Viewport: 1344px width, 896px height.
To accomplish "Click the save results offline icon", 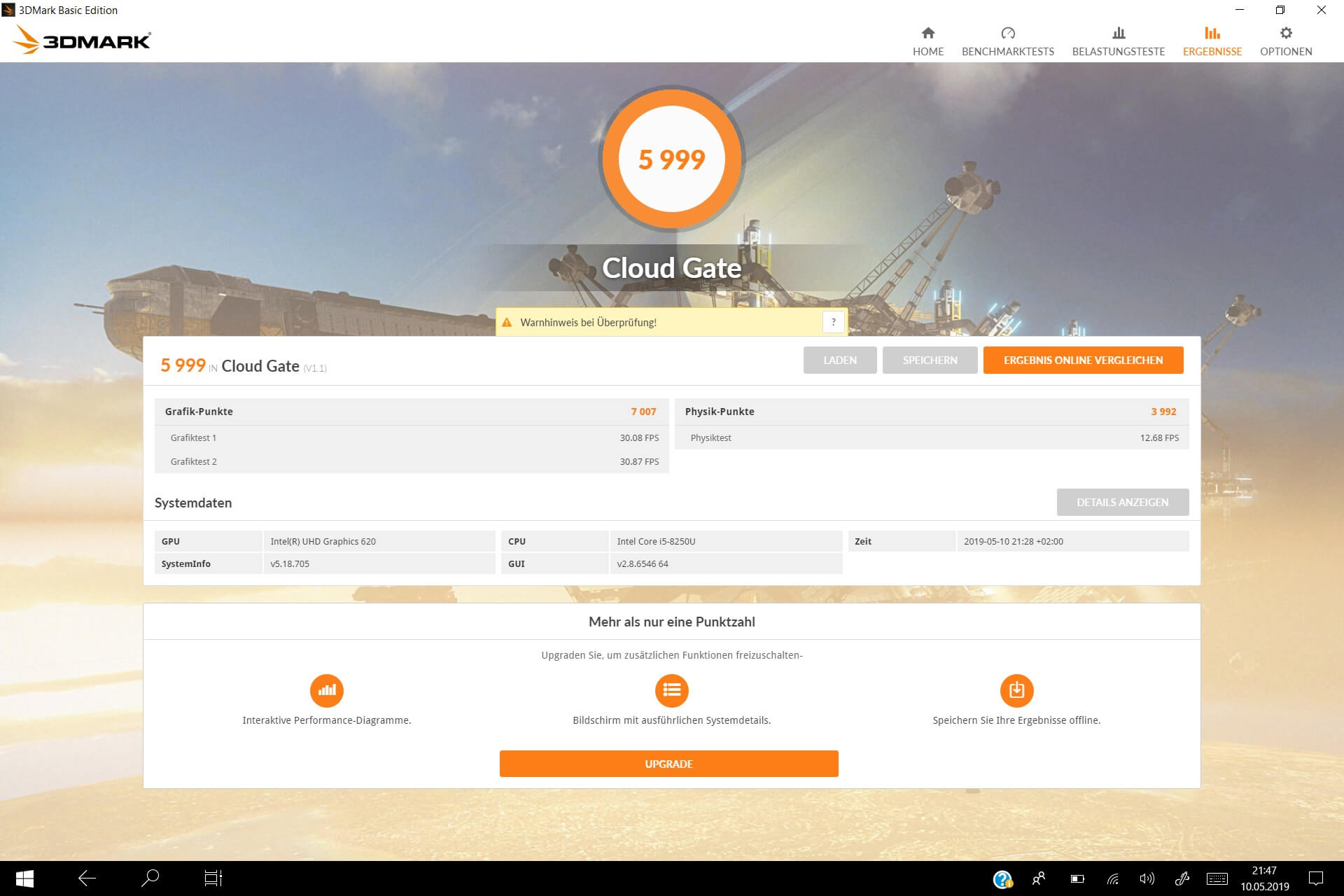I will (x=1016, y=690).
